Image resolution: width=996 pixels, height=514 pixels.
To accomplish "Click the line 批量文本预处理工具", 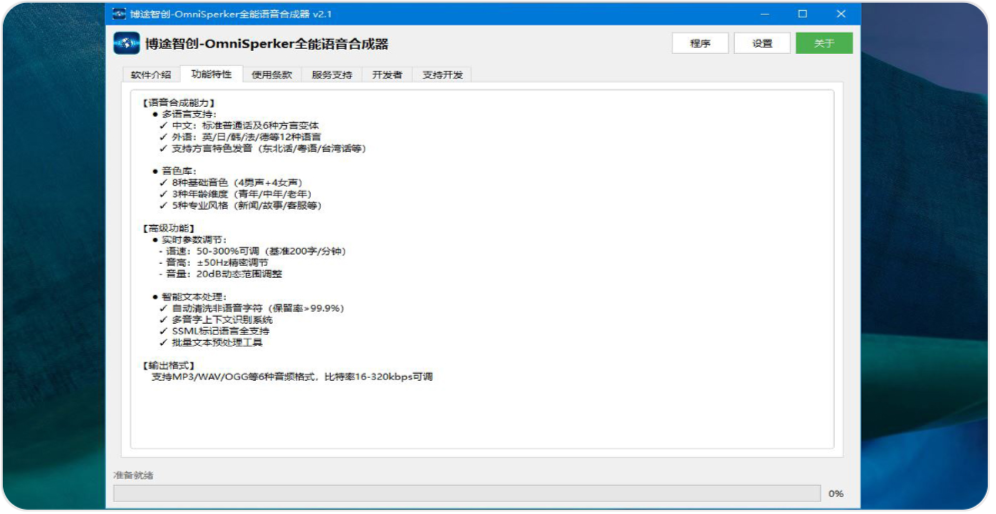I will (x=211, y=343).
